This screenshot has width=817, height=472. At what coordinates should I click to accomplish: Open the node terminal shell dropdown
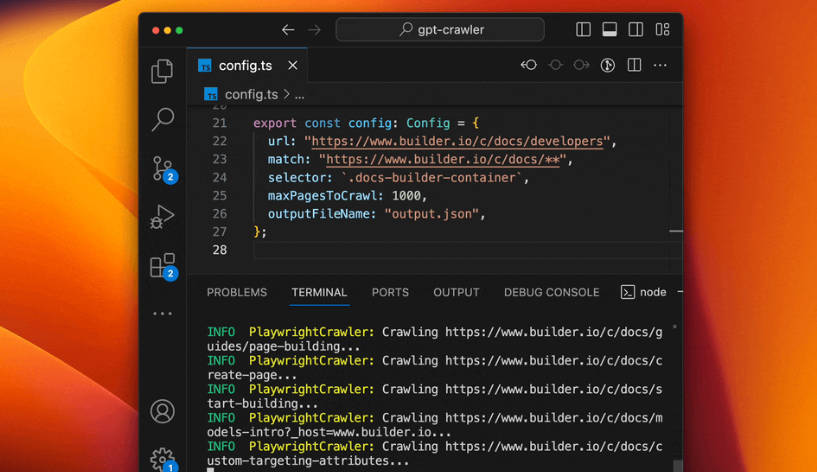point(644,292)
